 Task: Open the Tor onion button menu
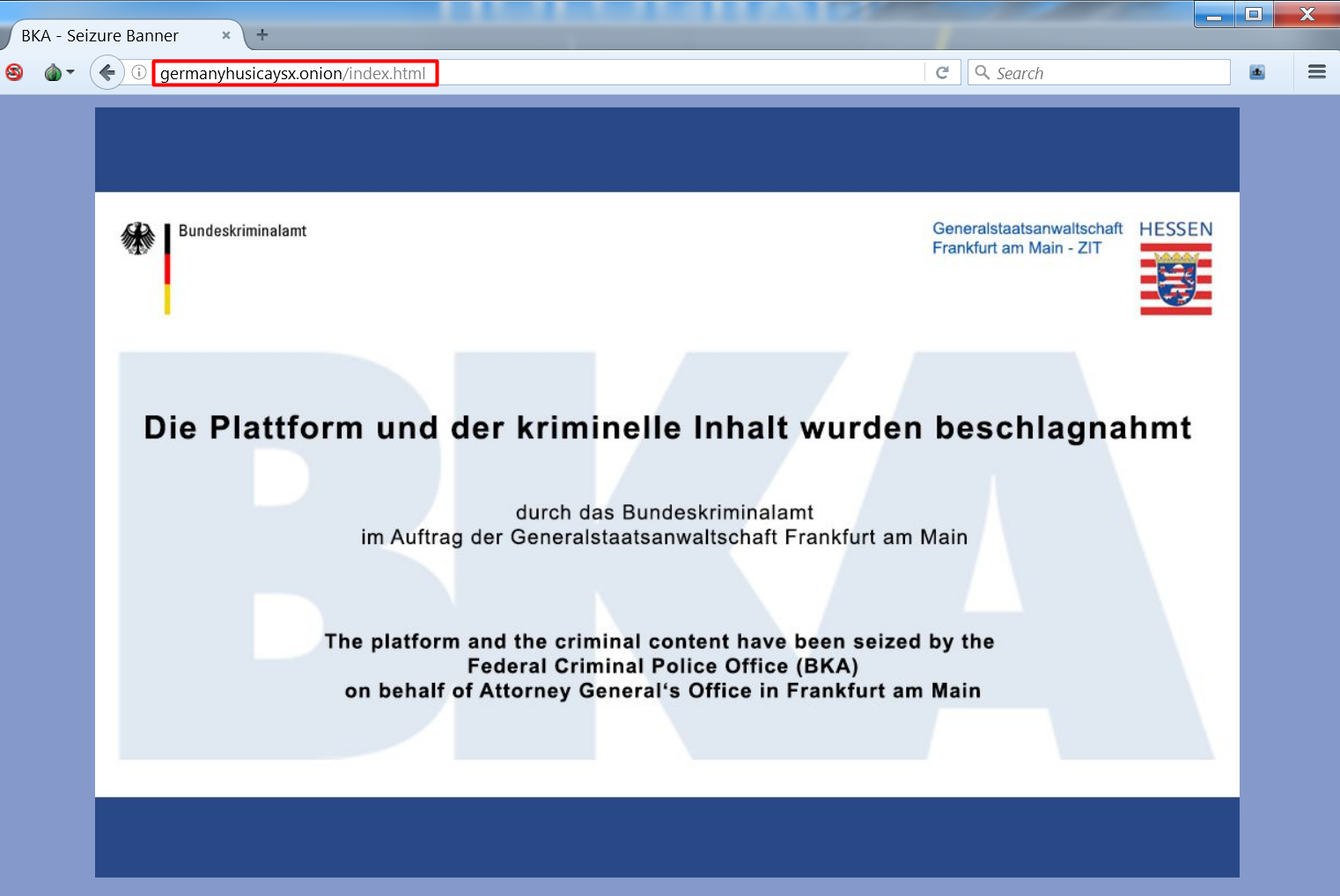pyautogui.click(x=59, y=72)
